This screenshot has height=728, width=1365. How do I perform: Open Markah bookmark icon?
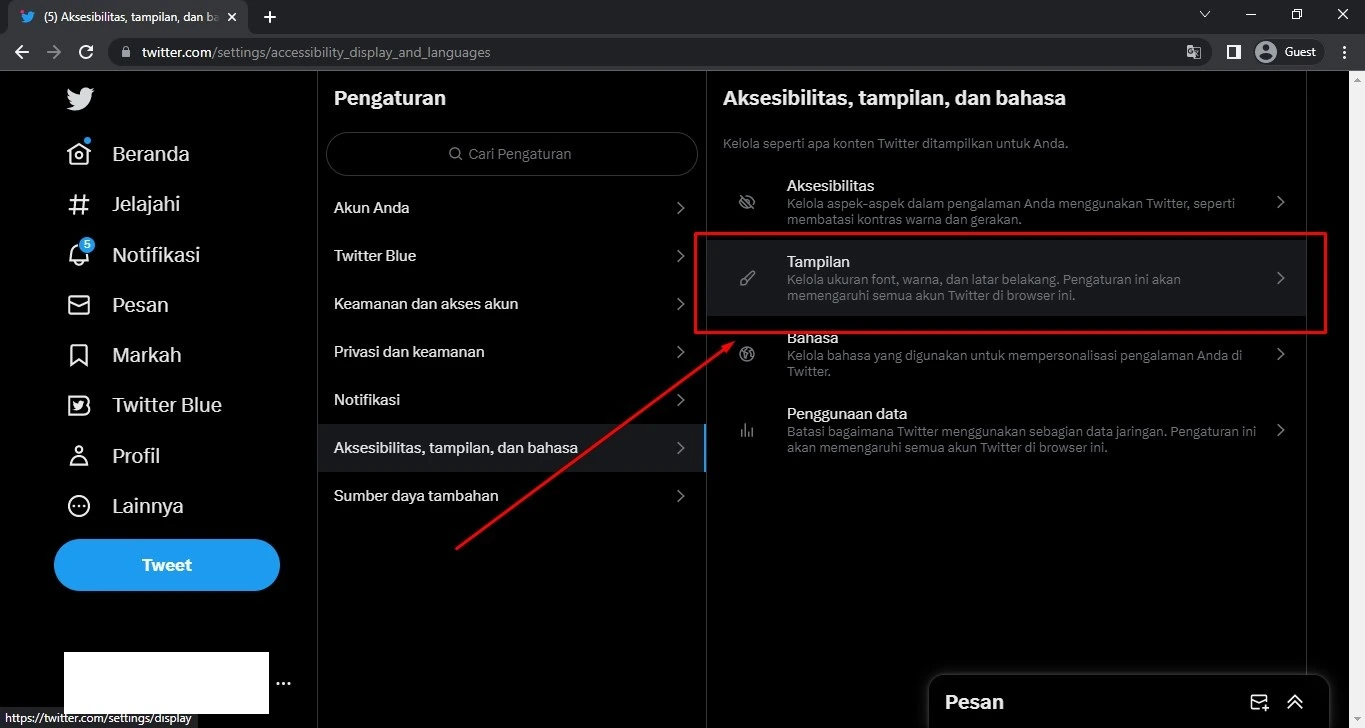click(79, 355)
